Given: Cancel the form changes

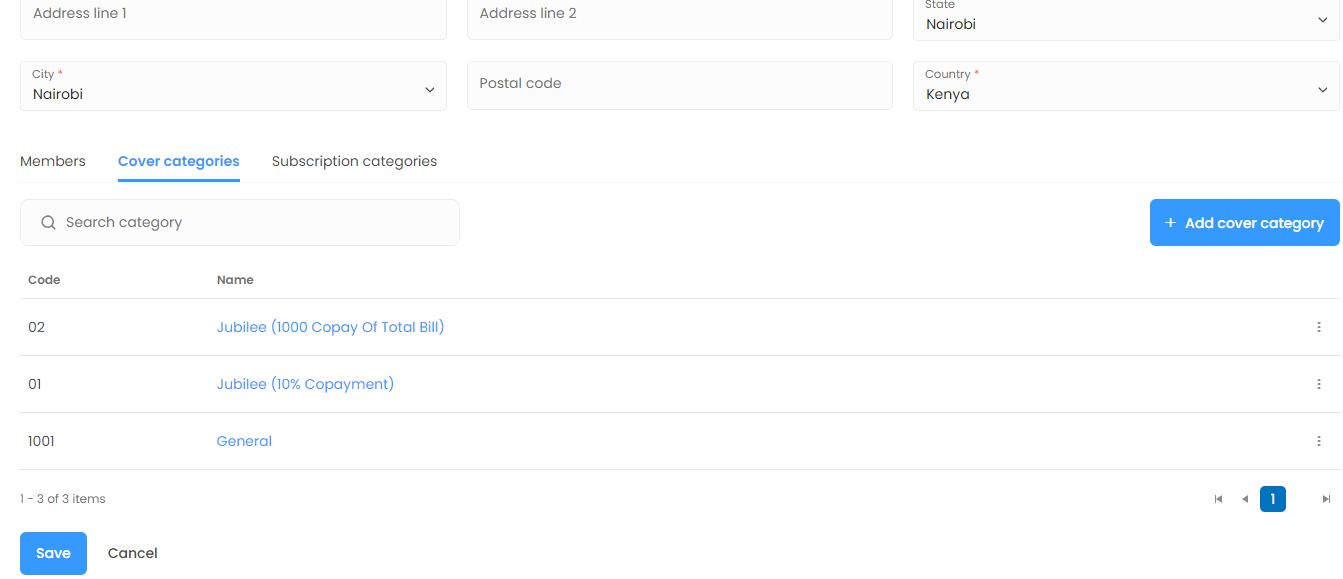Looking at the screenshot, I should pos(133,553).
